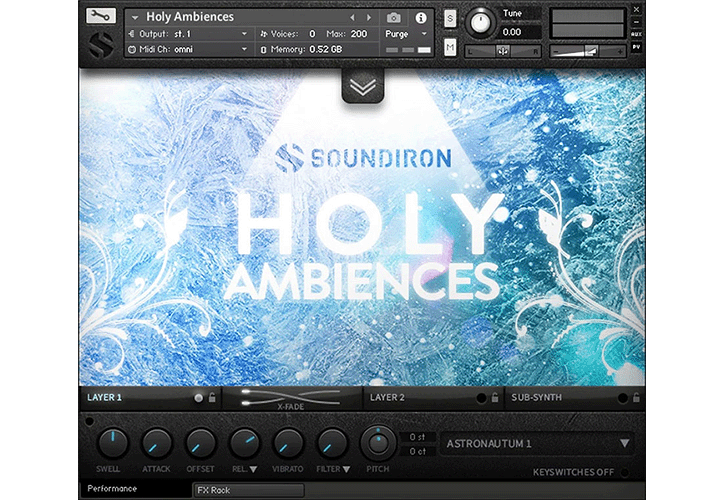The height and width of the screenshot is (500, 724).
Task: Toggle Layer 1 power button
Action: pos(199,398)
